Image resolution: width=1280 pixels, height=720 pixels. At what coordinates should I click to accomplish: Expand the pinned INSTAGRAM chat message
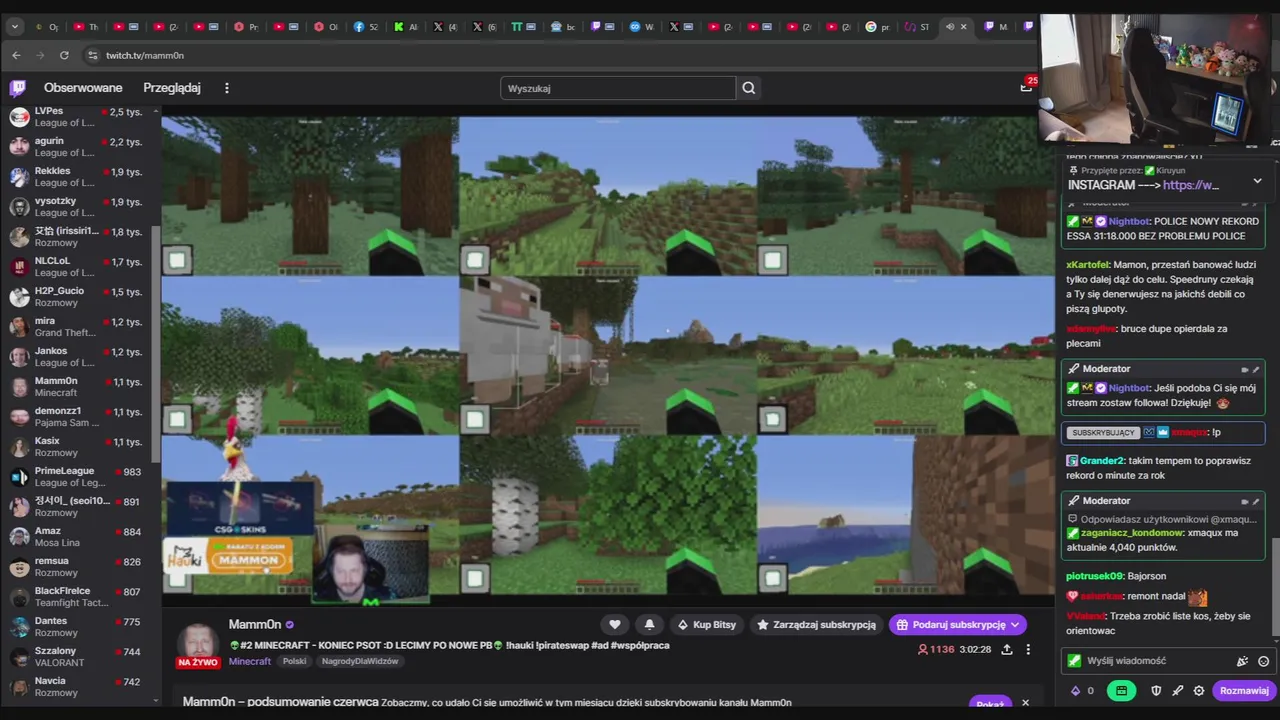coord(1257,181)
